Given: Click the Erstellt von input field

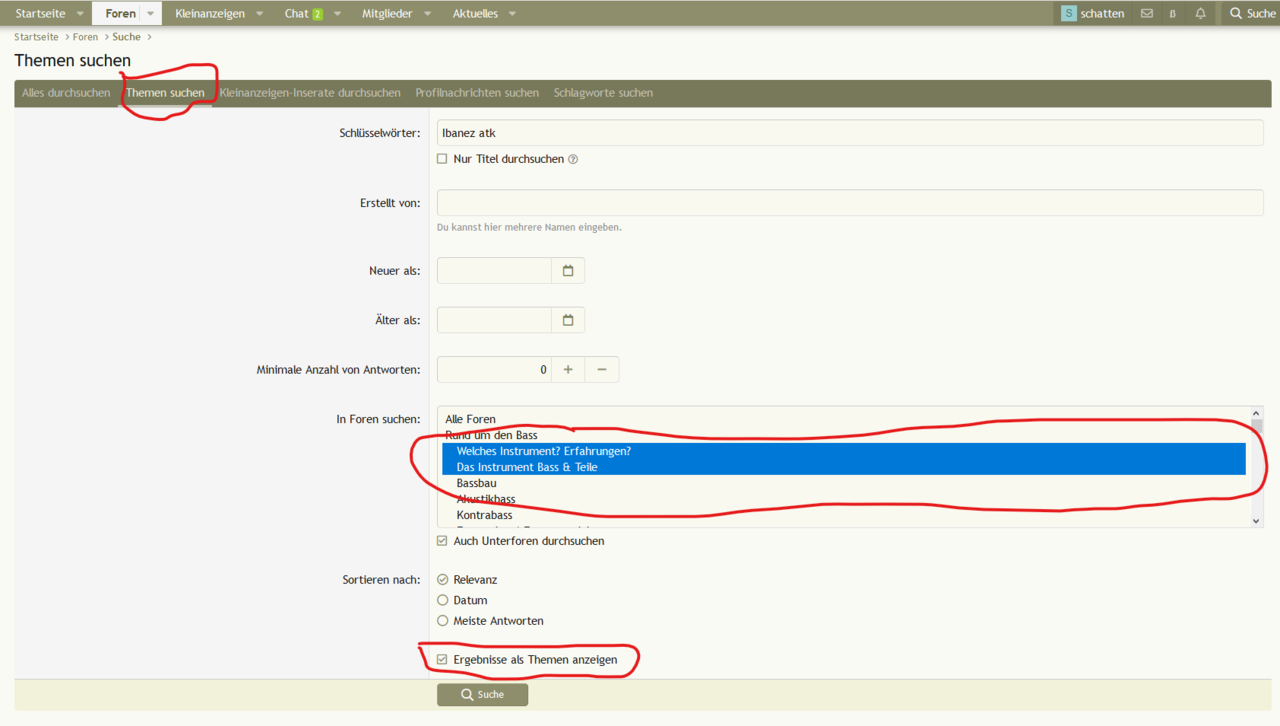Looking at the screenshot, I should (849, 203).
